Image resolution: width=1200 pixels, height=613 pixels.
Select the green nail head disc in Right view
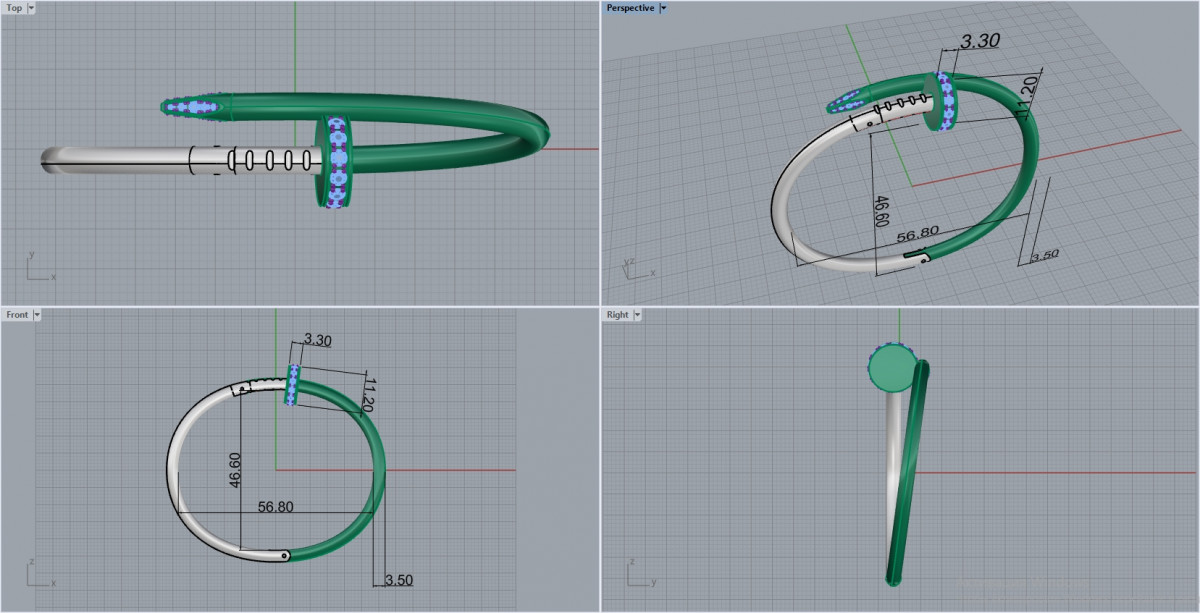tap(890, 369)
